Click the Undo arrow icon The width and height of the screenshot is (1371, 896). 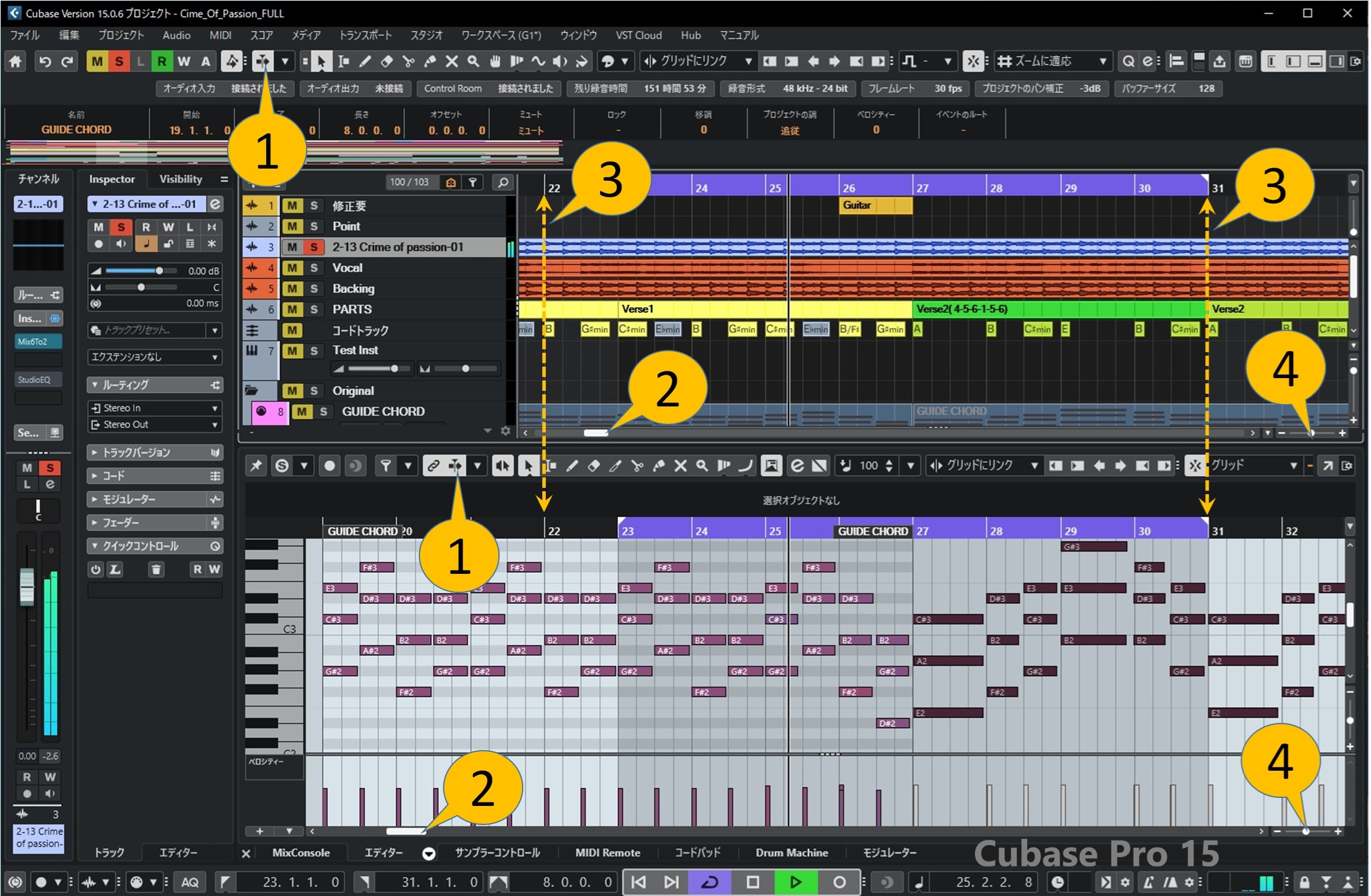tap(45, 61)
